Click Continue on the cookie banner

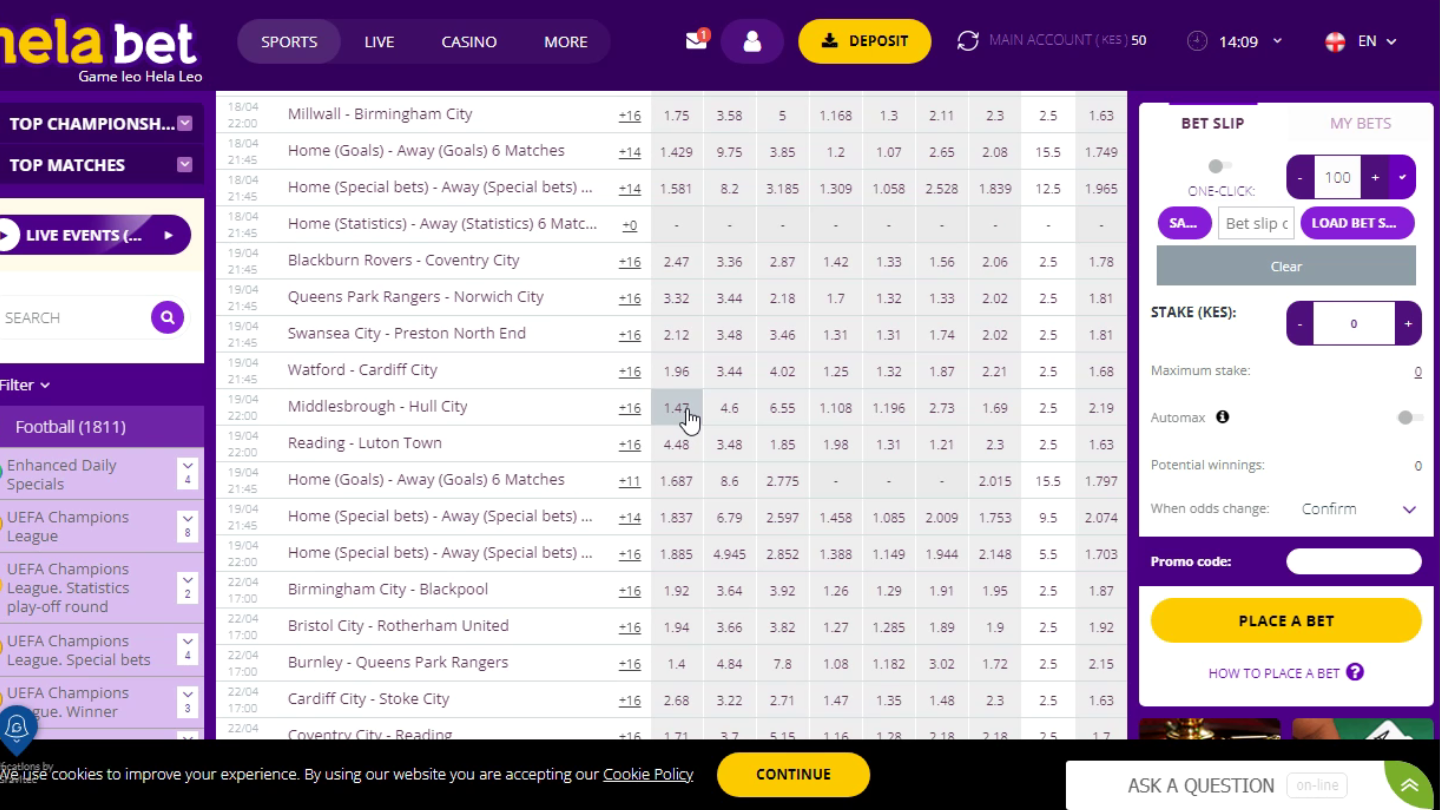(793, 774)
